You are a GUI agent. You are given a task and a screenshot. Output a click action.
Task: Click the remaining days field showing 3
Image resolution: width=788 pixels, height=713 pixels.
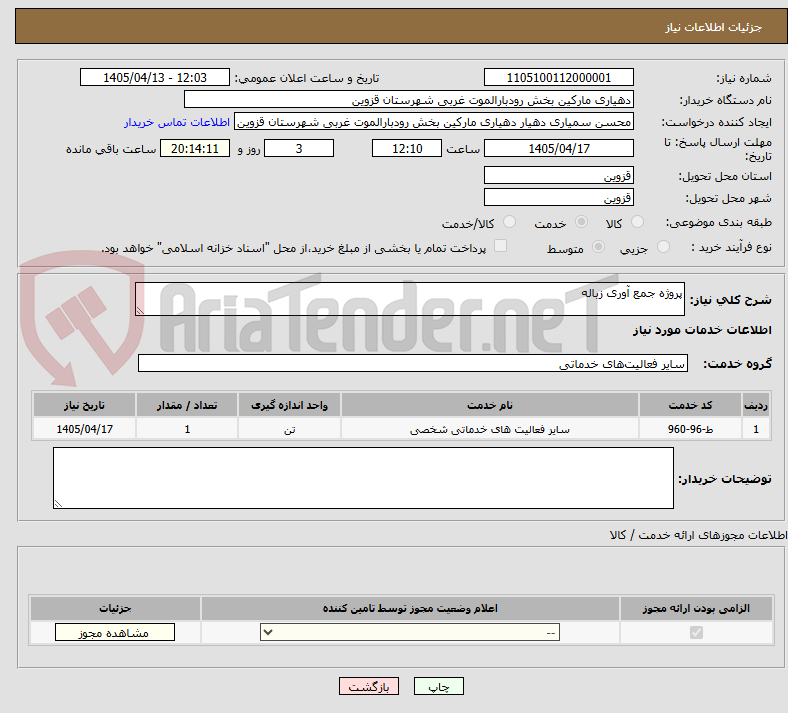pos(299,148)
